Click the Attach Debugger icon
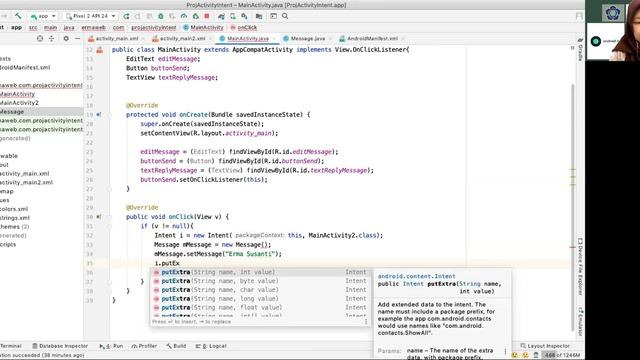 pos(196,16)
